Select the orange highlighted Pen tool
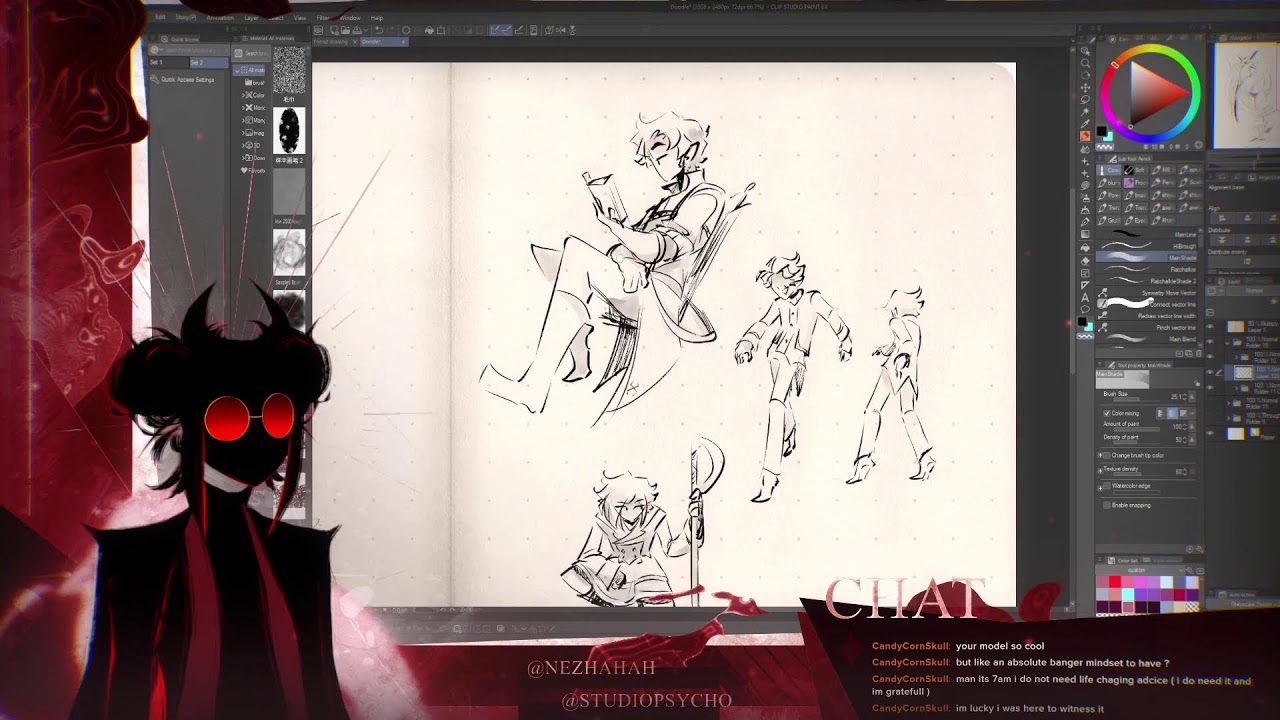This screenshot has width=1280, height=720. 1085,135
